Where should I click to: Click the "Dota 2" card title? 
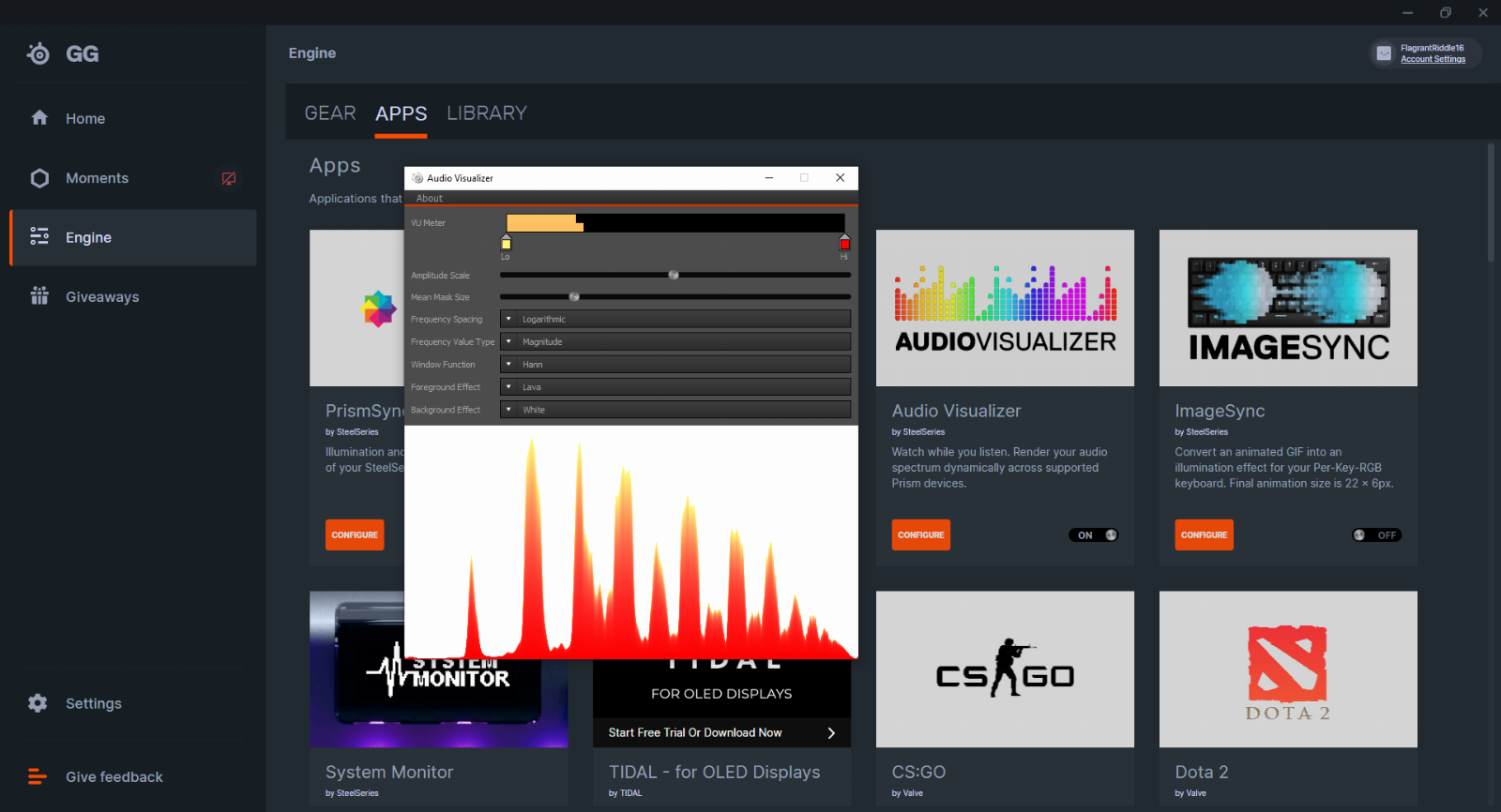[1202, 773]
